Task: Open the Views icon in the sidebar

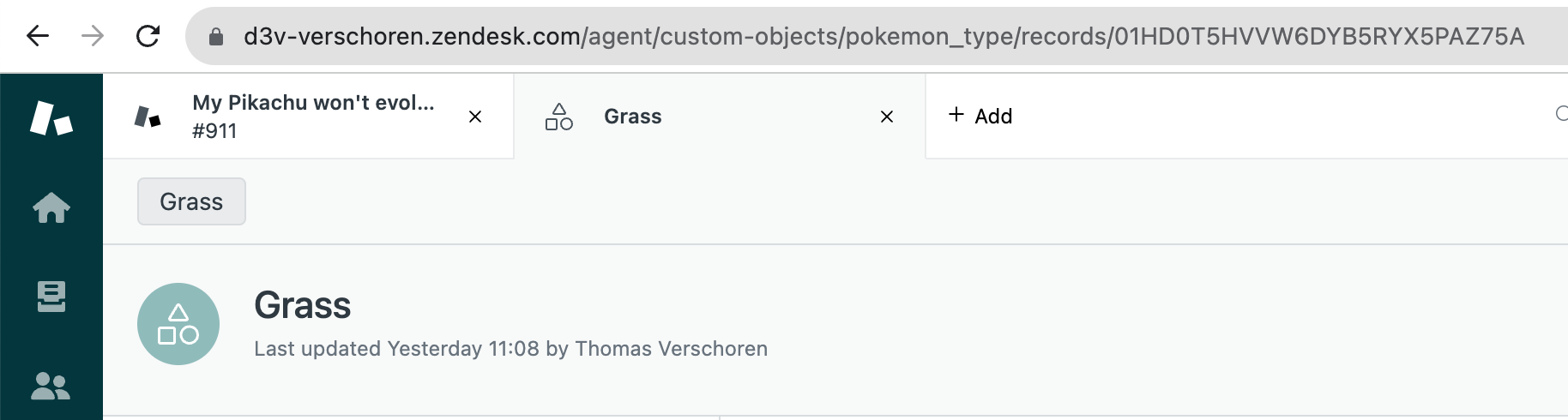Action: point(51,297)
